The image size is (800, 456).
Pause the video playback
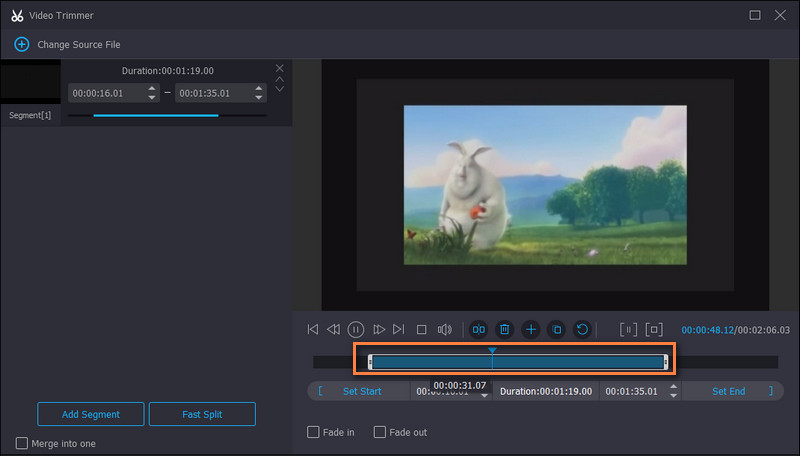coord(356,329)
